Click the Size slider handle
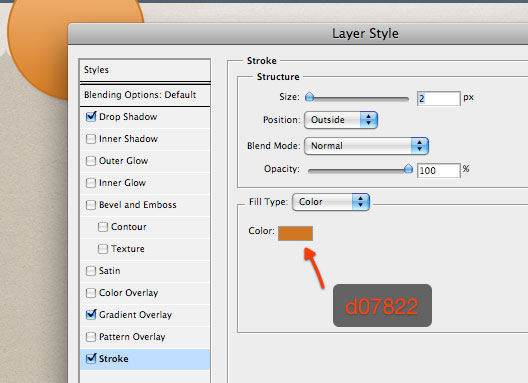This screenshot has width=528, height=383. tap(309, 97)
